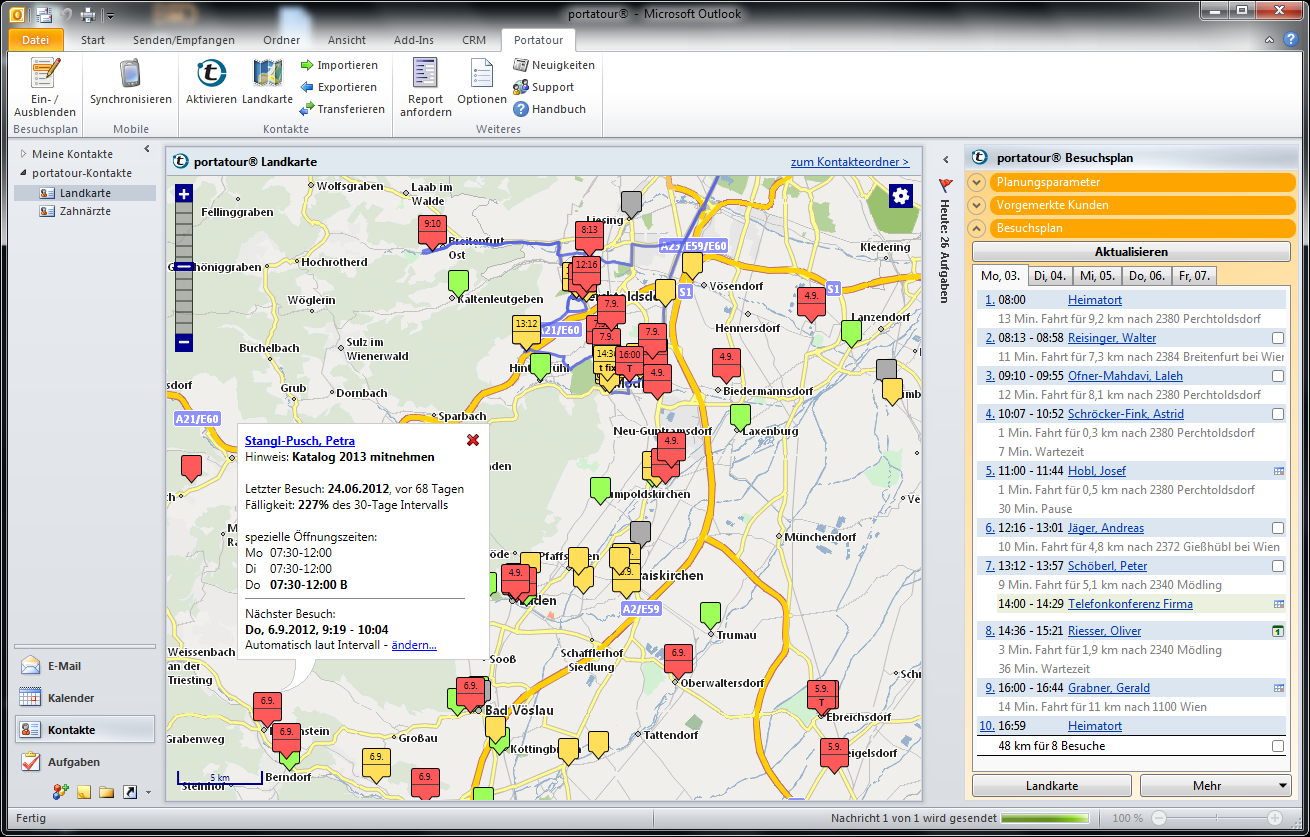This screenshot has width=1310, height=837.
Task: Select Landkarte in the folder tree
Action: tap(85, 192)
